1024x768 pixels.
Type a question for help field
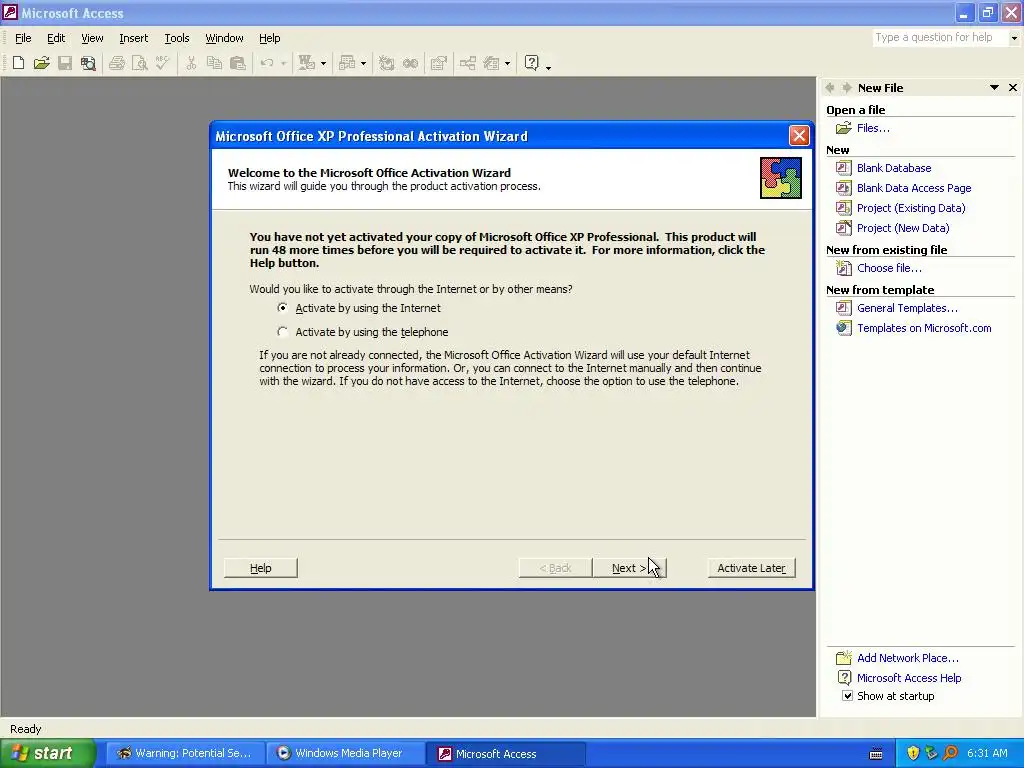tap(940, 38)
